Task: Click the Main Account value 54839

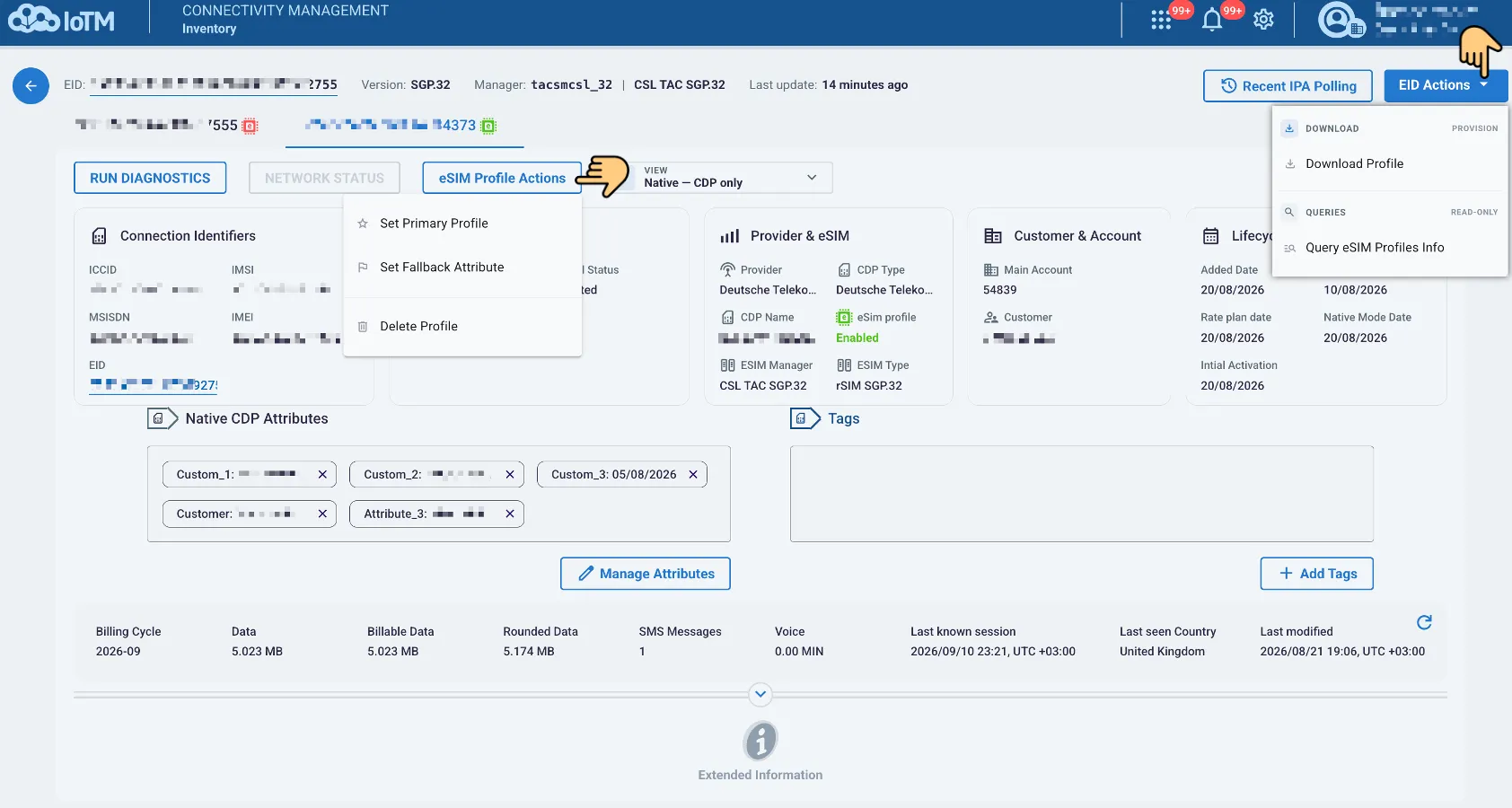Action: coord(1000,290)
